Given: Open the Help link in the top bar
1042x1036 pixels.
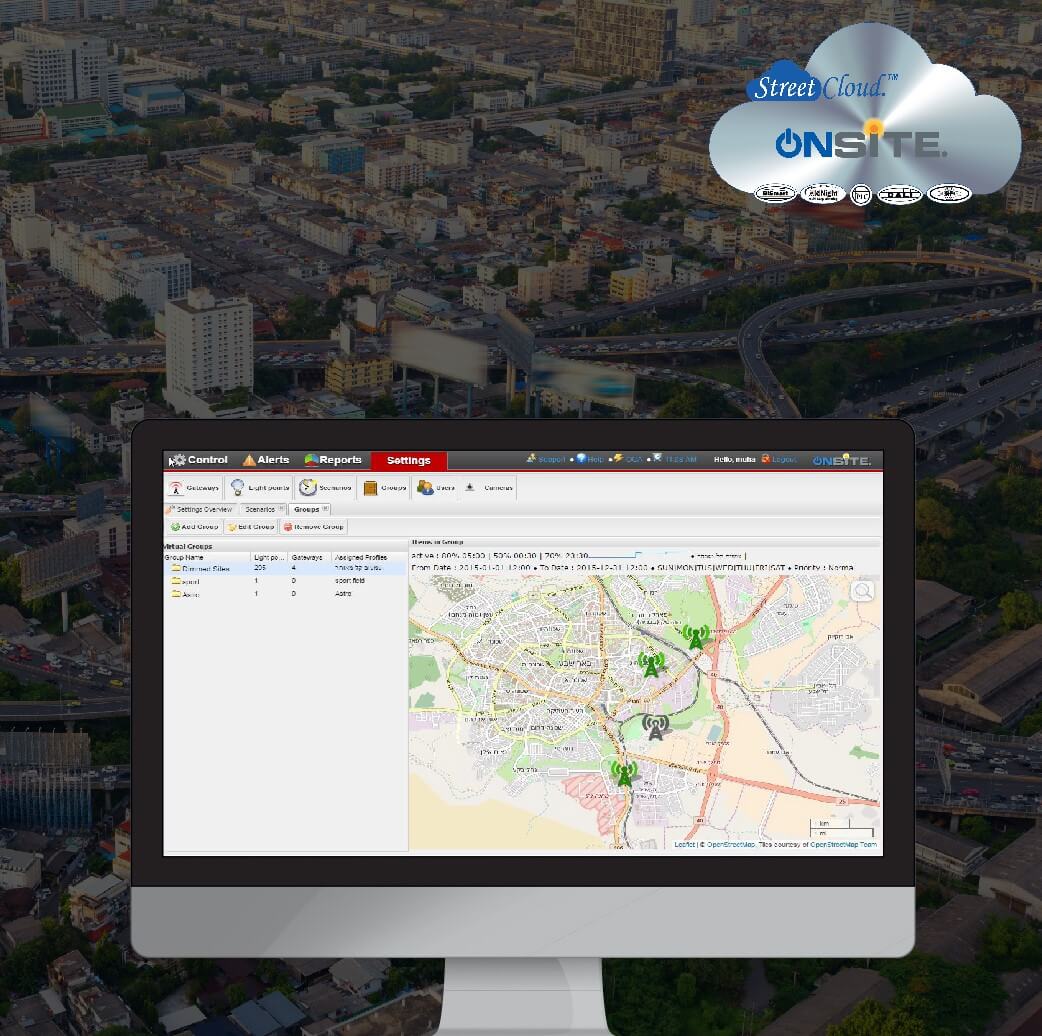Looking at the screenshot, I should 590,459.
